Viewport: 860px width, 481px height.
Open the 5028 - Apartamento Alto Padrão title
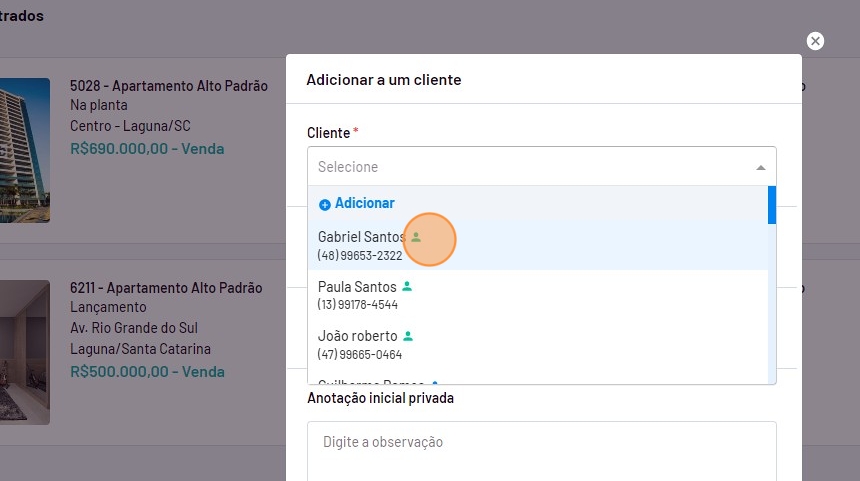(x=168, y=86)
